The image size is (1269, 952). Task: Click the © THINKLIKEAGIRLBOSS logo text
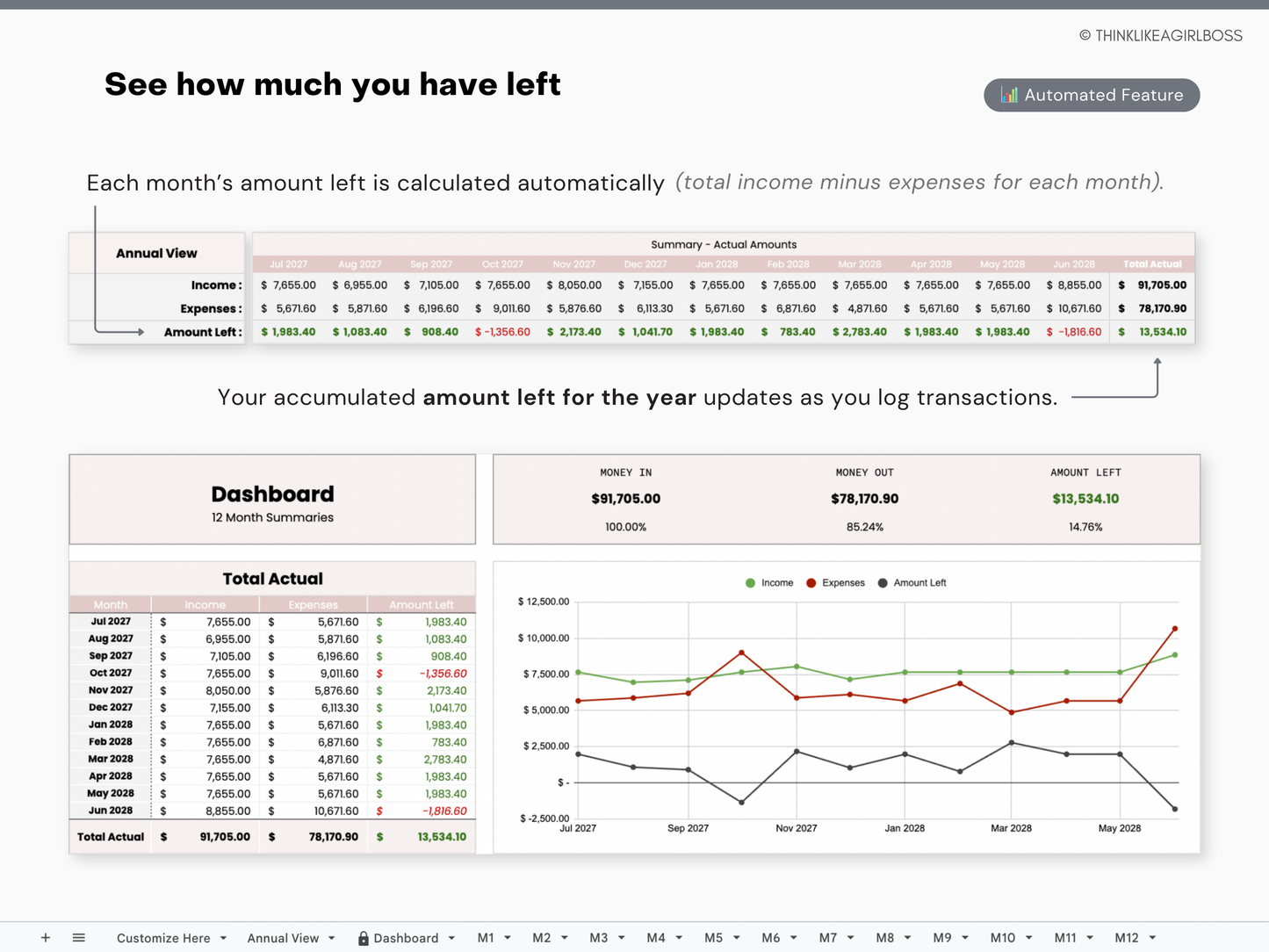coord(1160,35)
